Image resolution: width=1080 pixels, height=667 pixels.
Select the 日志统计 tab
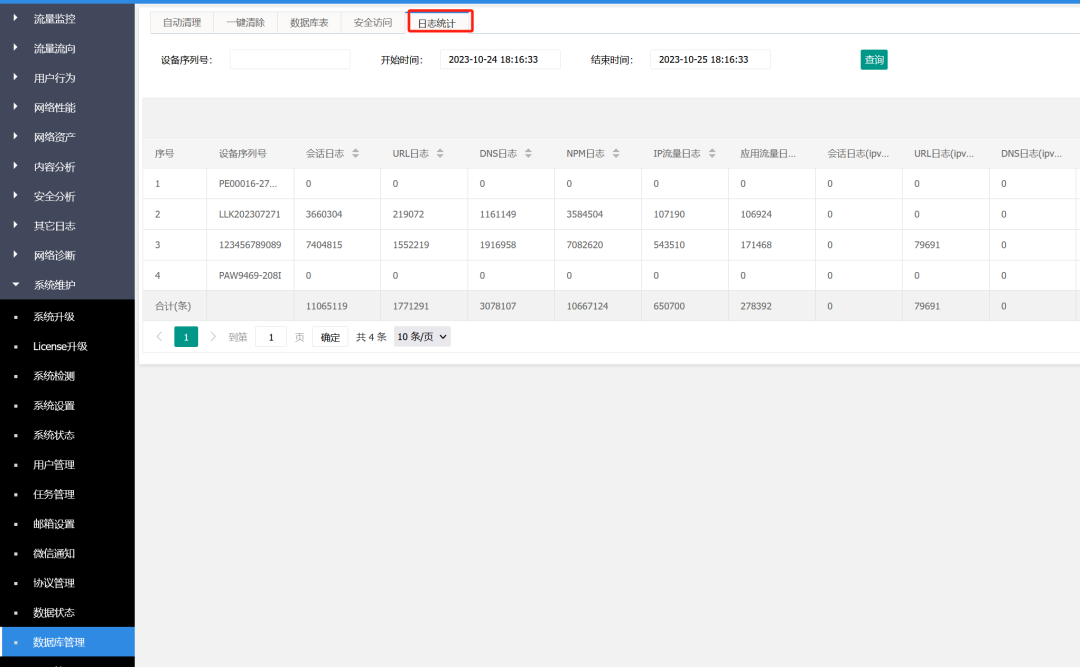coord(437,23)
